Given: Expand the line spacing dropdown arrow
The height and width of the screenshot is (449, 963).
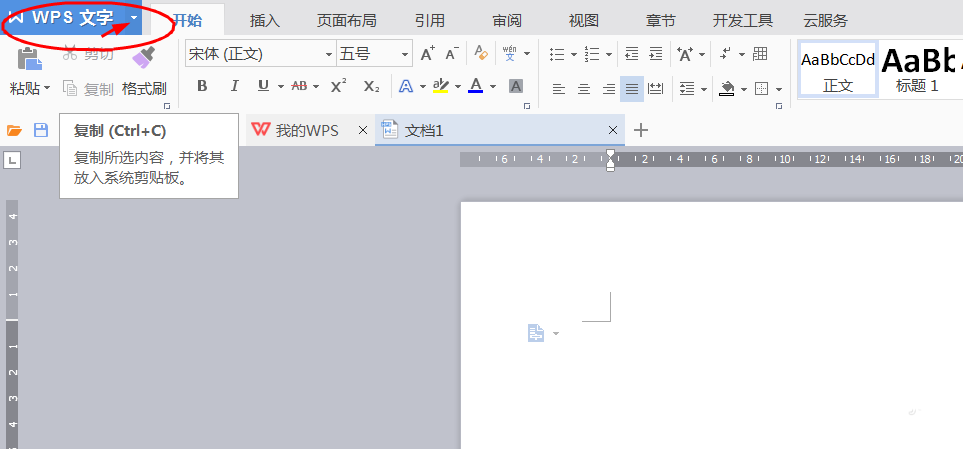Looking at the screenshot, I should 704,90.
